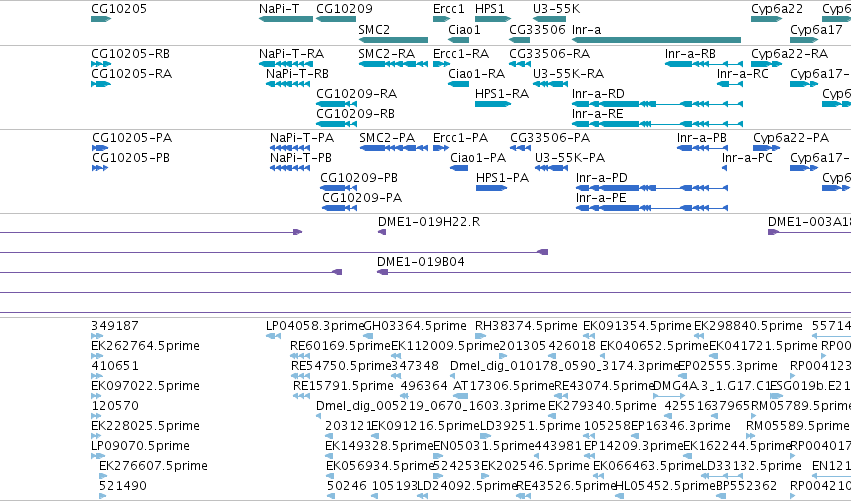Open EST entry 349187
Screen dimensions: 851x501
coord(115,326)
